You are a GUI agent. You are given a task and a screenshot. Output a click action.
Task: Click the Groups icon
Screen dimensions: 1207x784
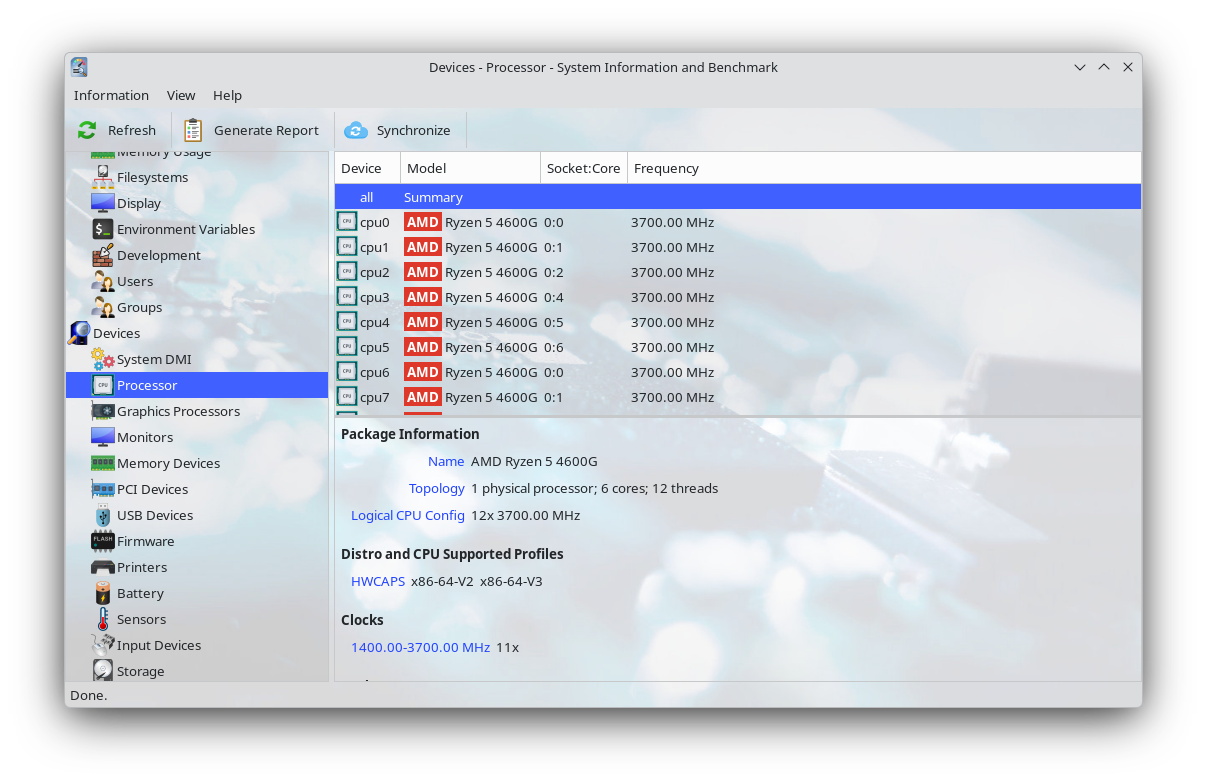pos(103,307)
